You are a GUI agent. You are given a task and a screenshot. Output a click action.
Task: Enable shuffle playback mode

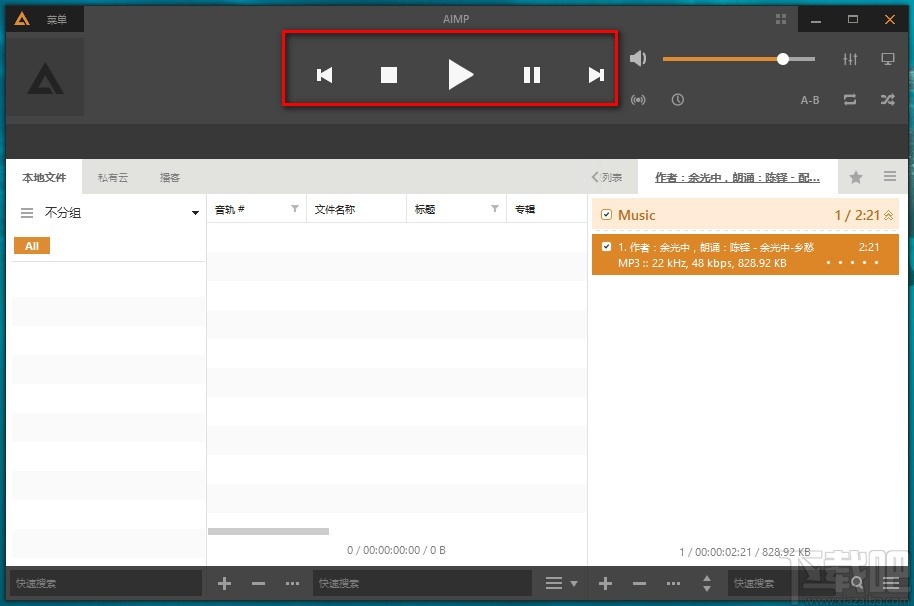[x=888, y=100]
